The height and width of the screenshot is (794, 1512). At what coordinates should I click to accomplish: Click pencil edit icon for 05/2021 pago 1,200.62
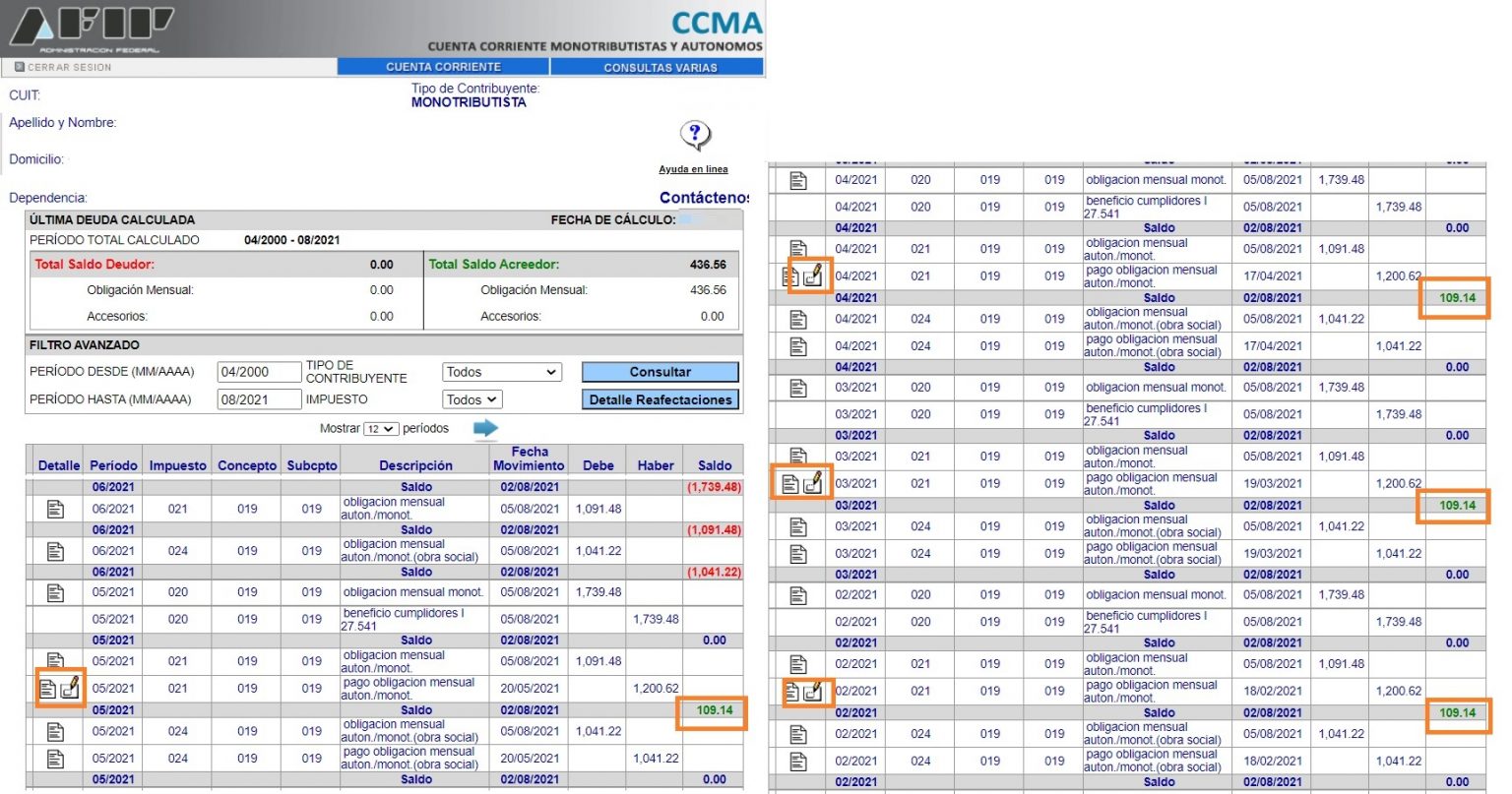(x=70, y=689)
